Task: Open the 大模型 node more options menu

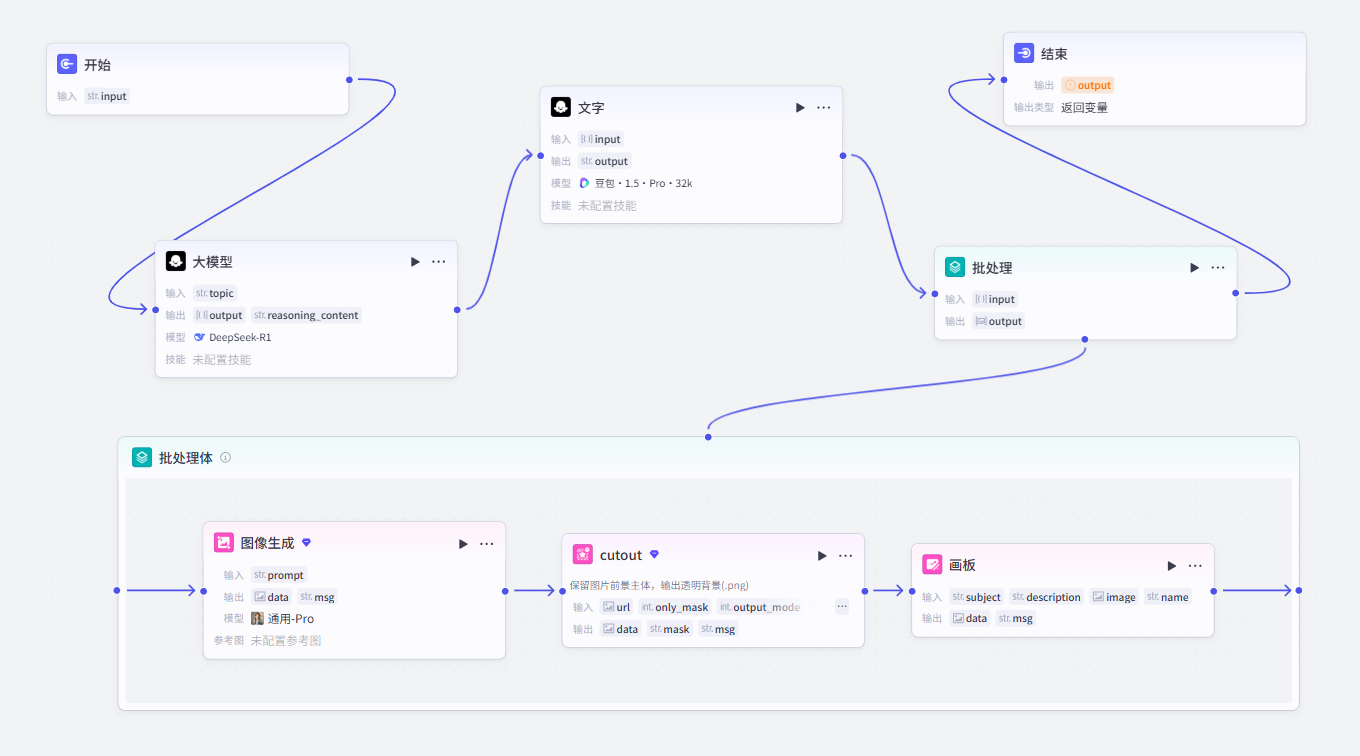Action: pyautogui.click(x=439, y=262)
